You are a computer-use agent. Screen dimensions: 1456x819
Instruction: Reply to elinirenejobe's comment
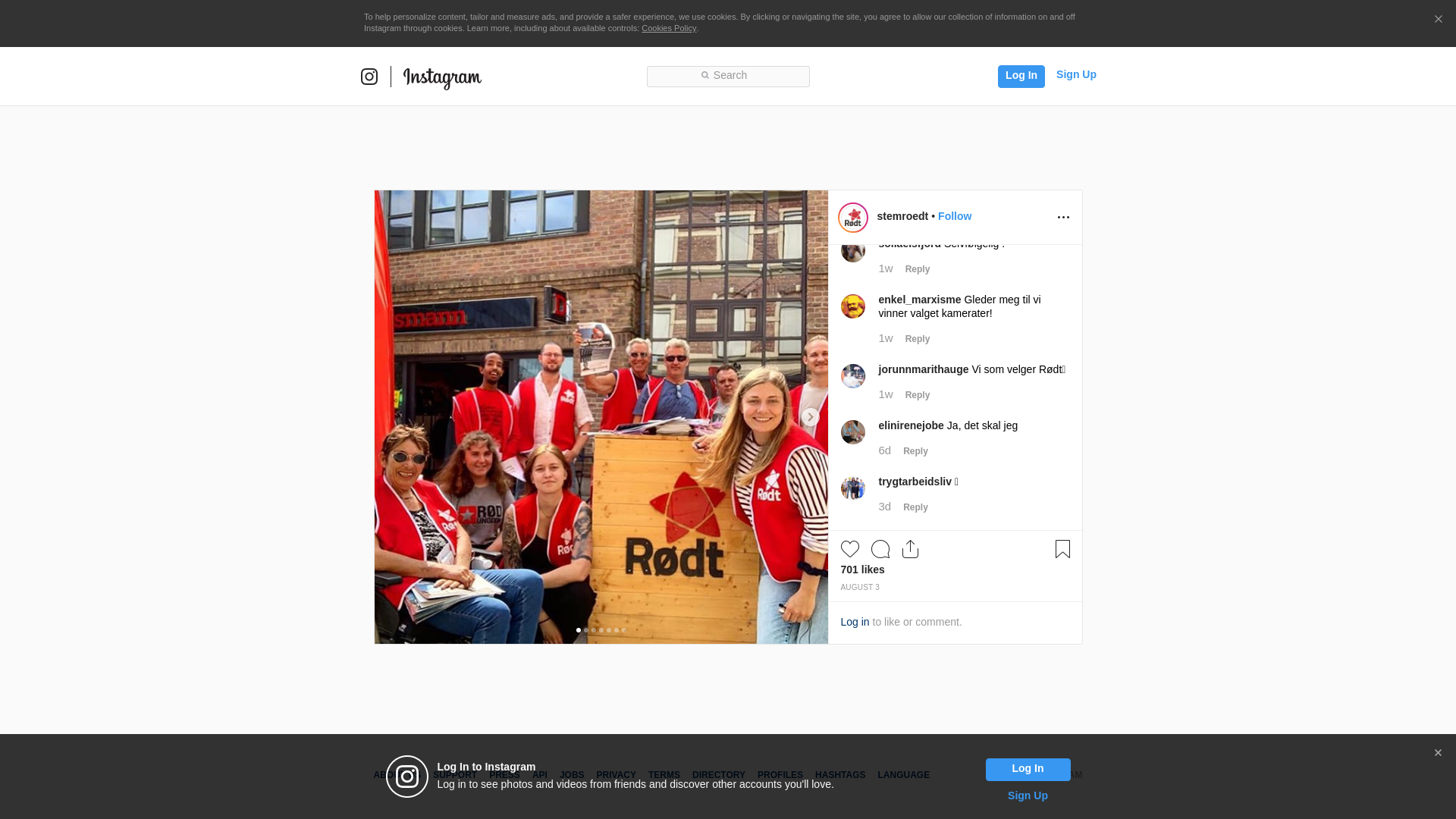915,451
